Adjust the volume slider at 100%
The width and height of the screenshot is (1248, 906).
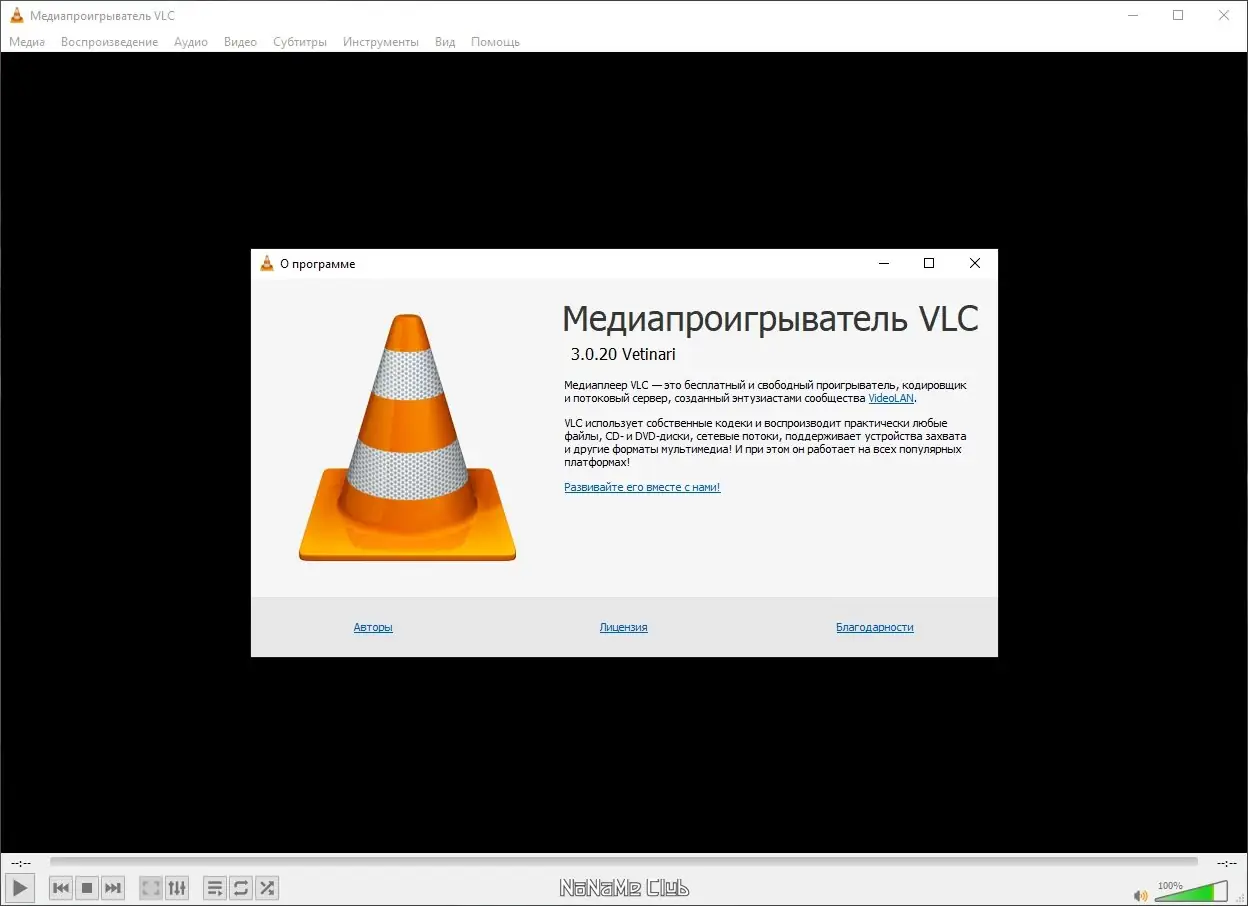point(1191,891)
